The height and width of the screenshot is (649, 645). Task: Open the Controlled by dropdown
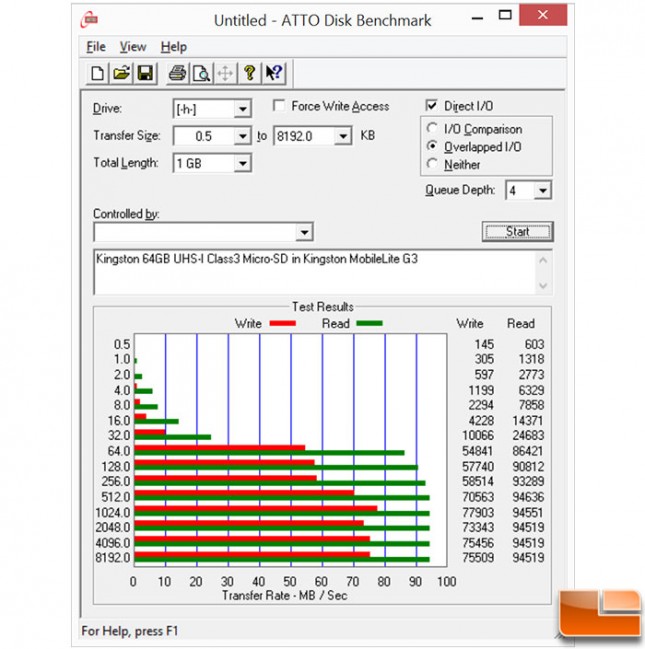click(x=304, y=232)
